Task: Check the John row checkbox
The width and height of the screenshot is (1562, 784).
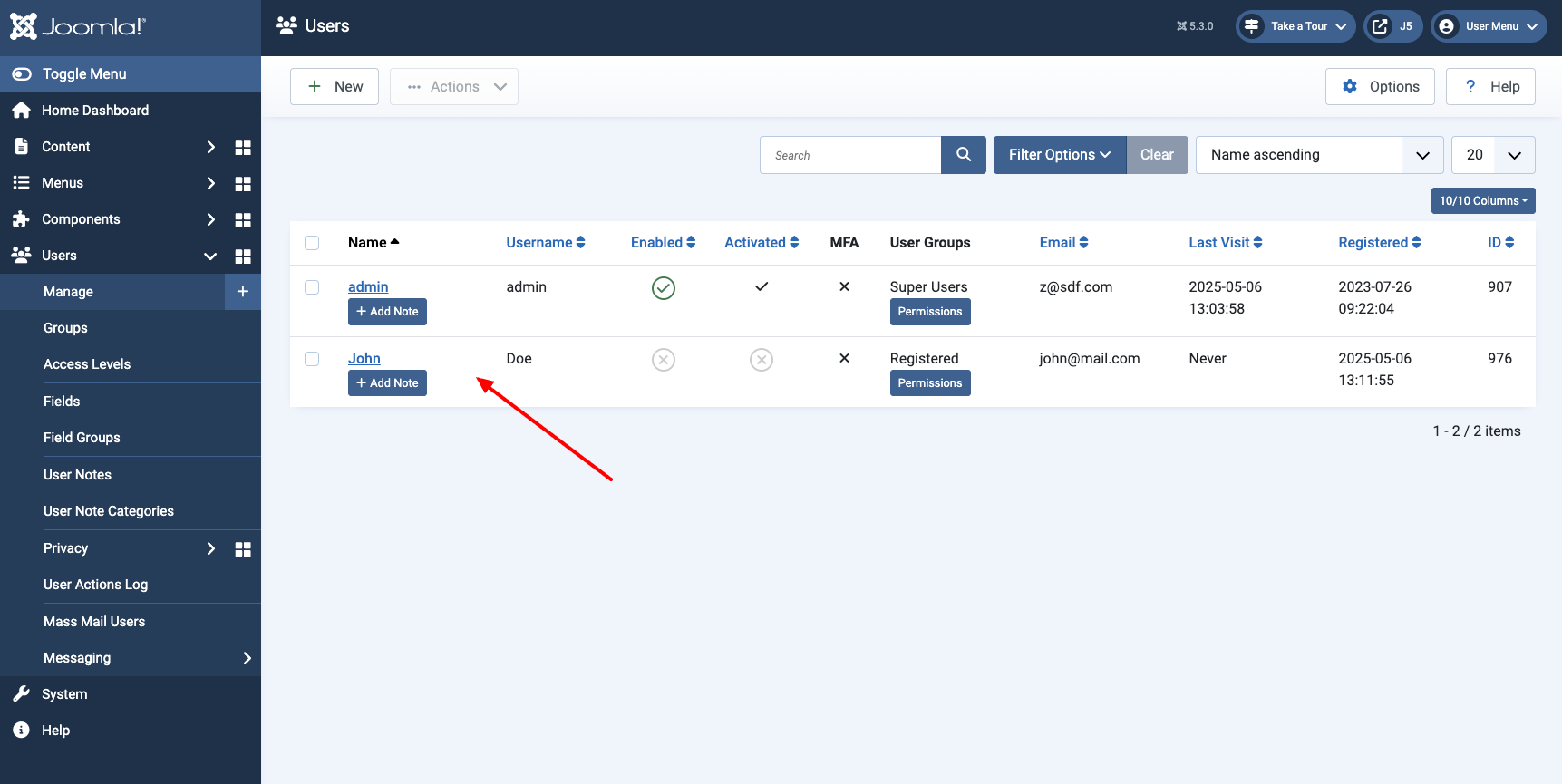Action: point(312,359)
